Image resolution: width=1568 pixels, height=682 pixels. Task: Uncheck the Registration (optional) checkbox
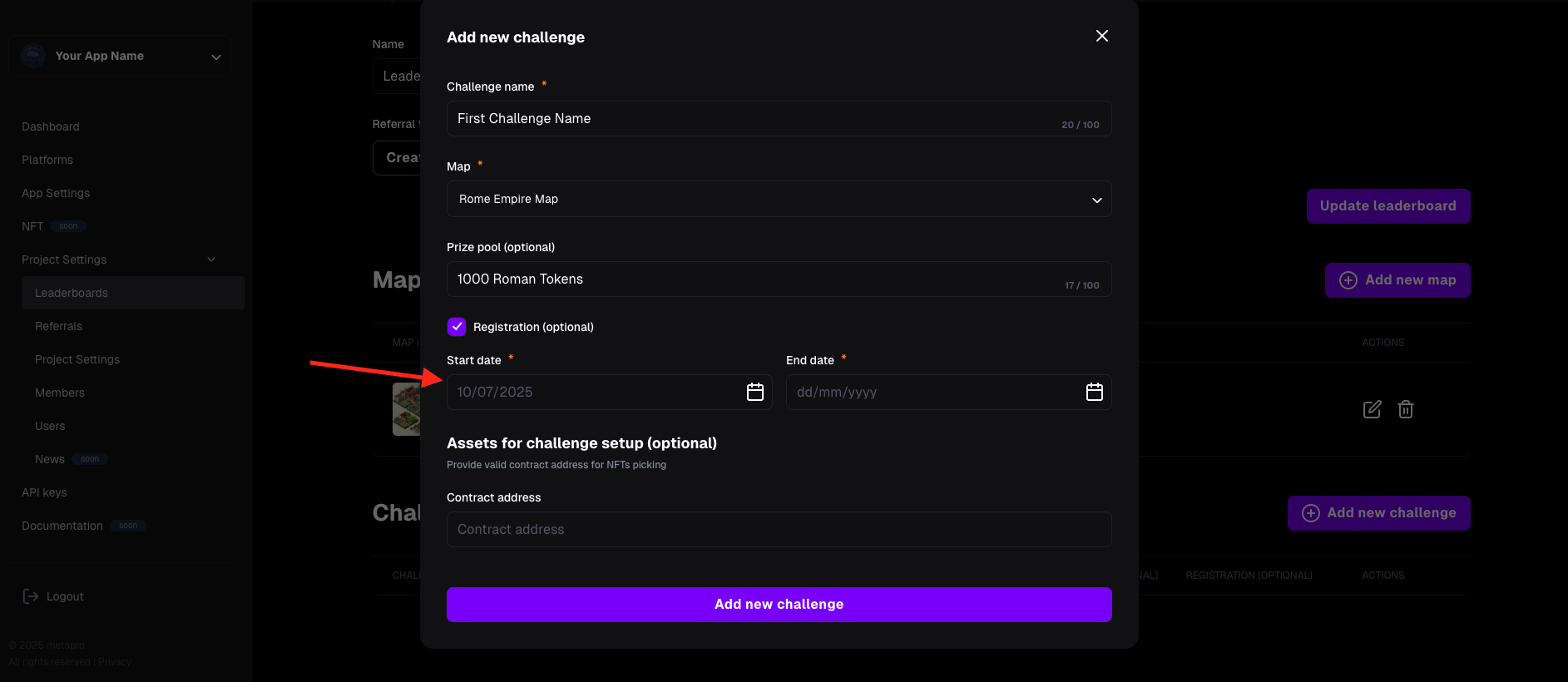pos(457,327)
